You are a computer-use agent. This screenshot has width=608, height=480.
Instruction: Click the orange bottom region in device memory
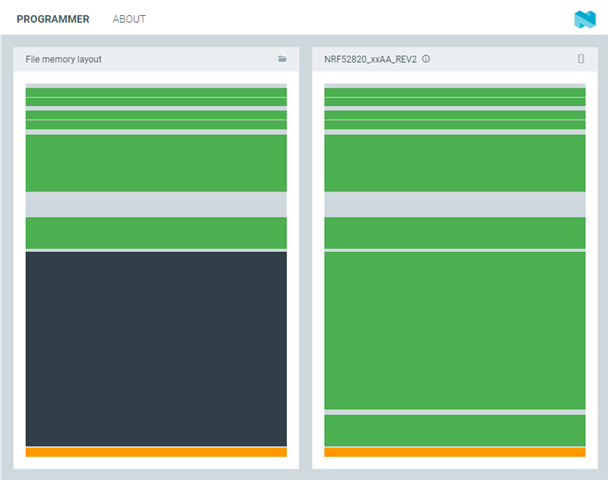point(455,452)
